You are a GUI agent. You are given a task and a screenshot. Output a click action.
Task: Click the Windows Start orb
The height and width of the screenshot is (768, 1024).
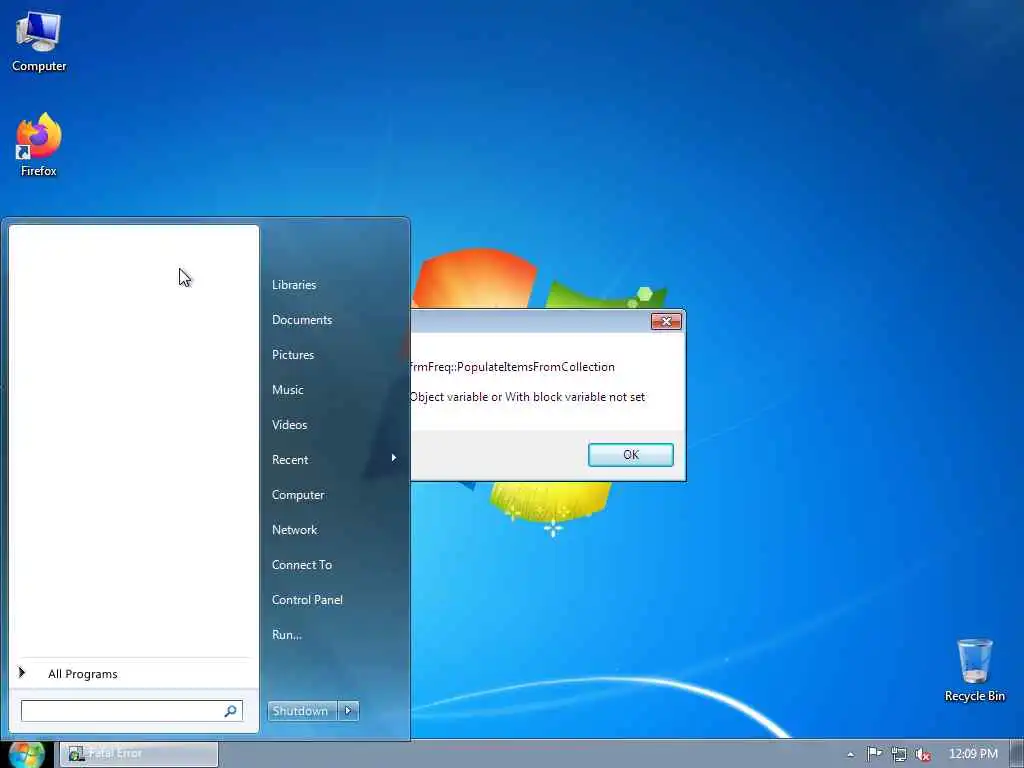pos(26,754)
